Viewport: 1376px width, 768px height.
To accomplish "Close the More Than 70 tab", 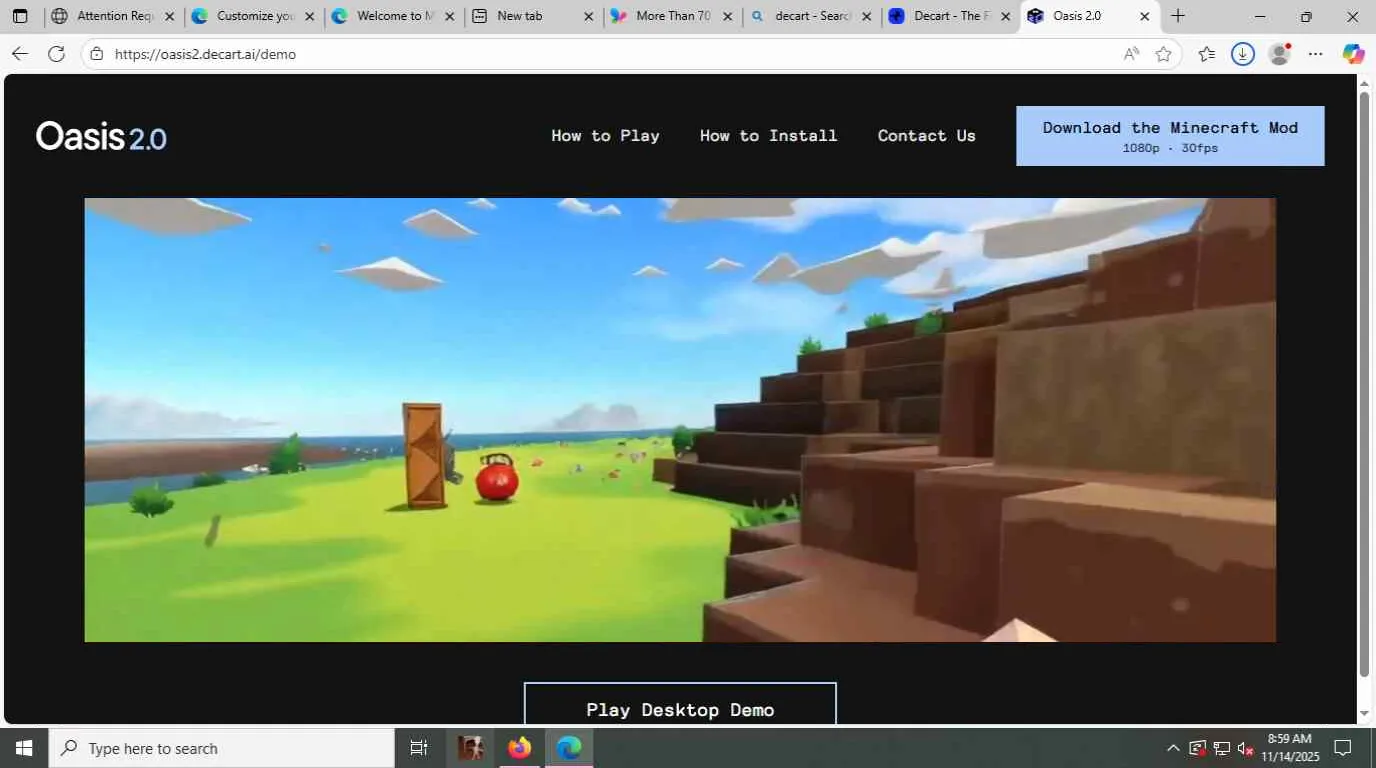I will point(728,16).
